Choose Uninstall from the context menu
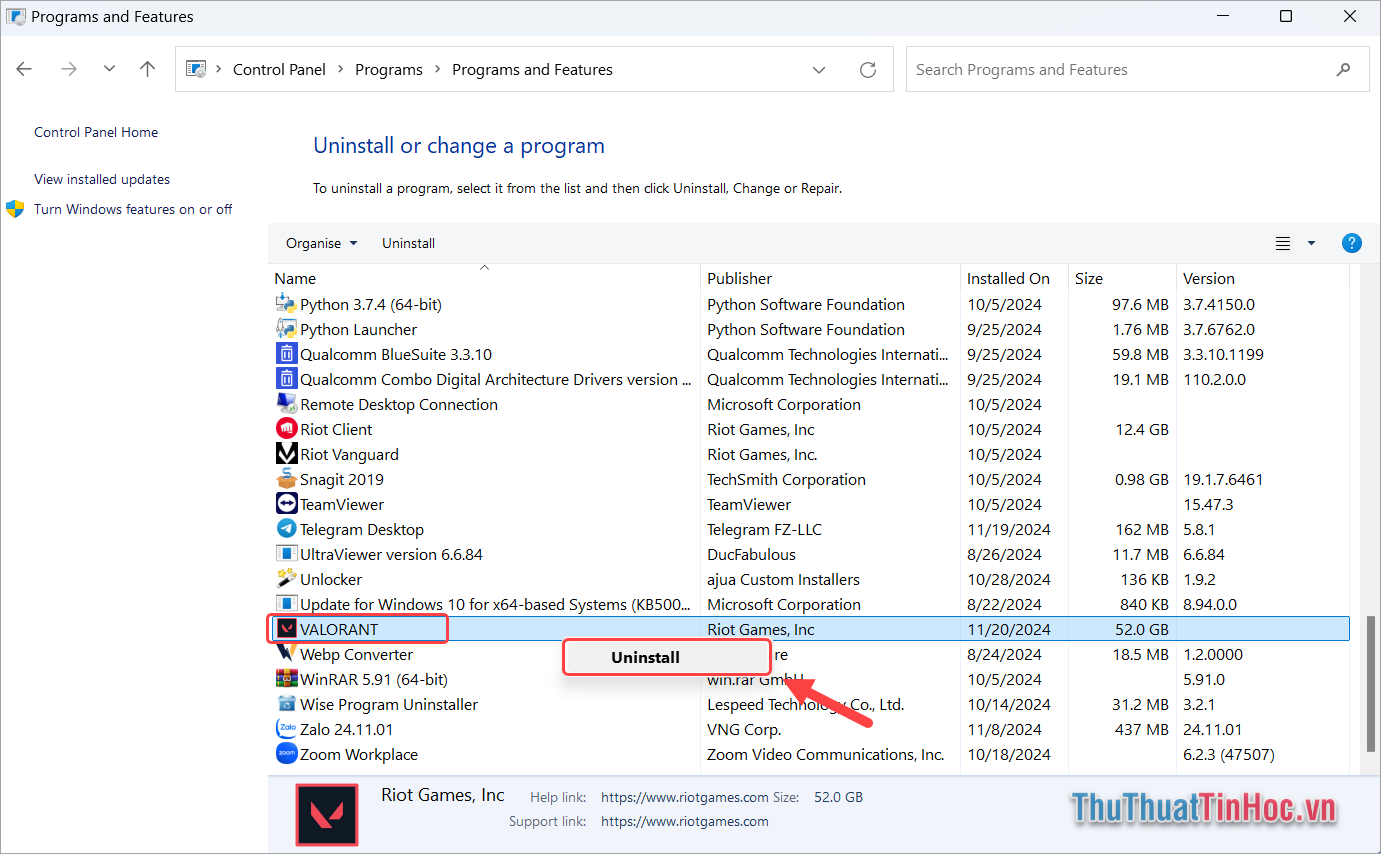The image size is (1381, 854). tap(666, 657)
